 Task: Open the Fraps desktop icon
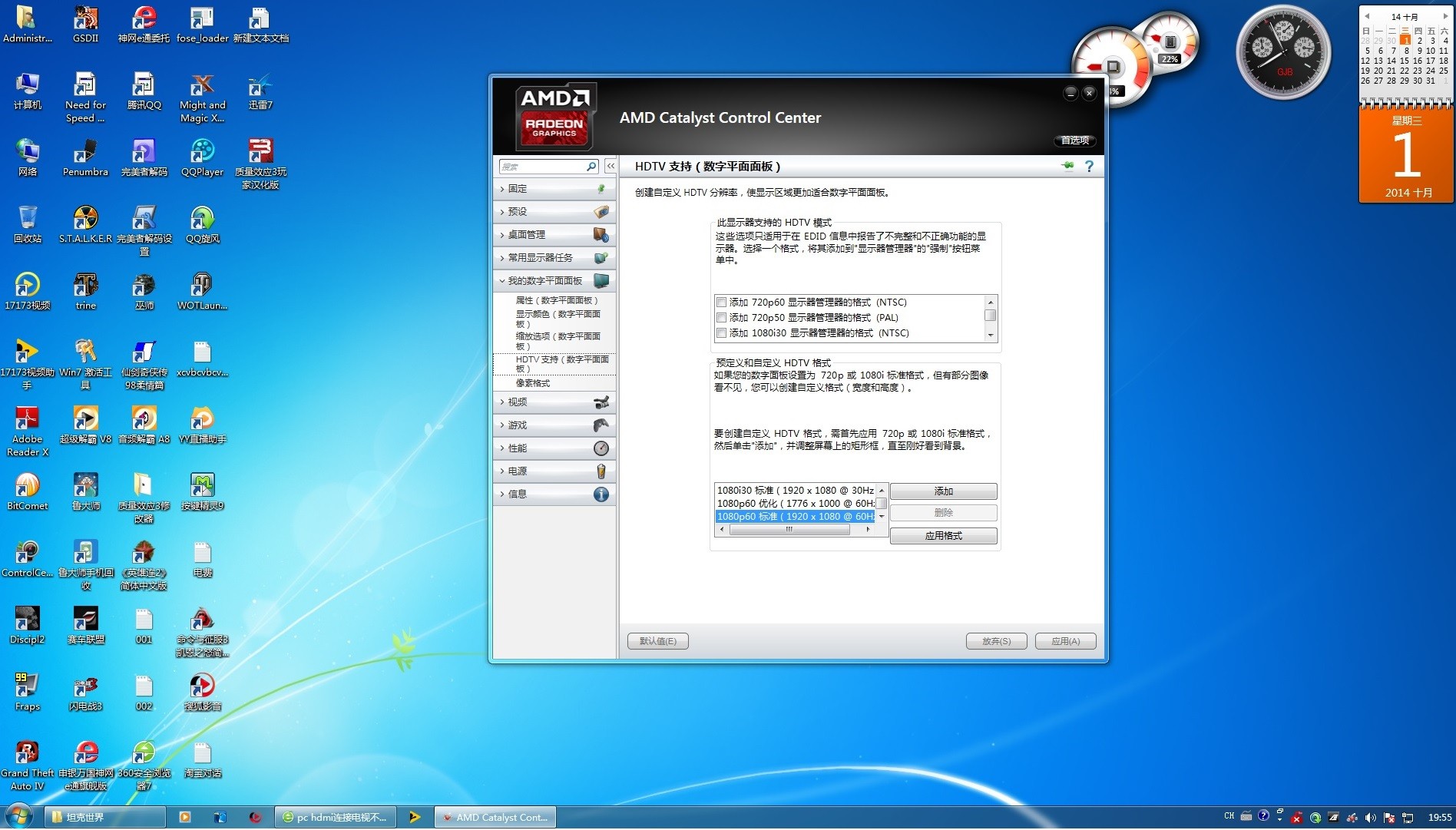point(27,693)
